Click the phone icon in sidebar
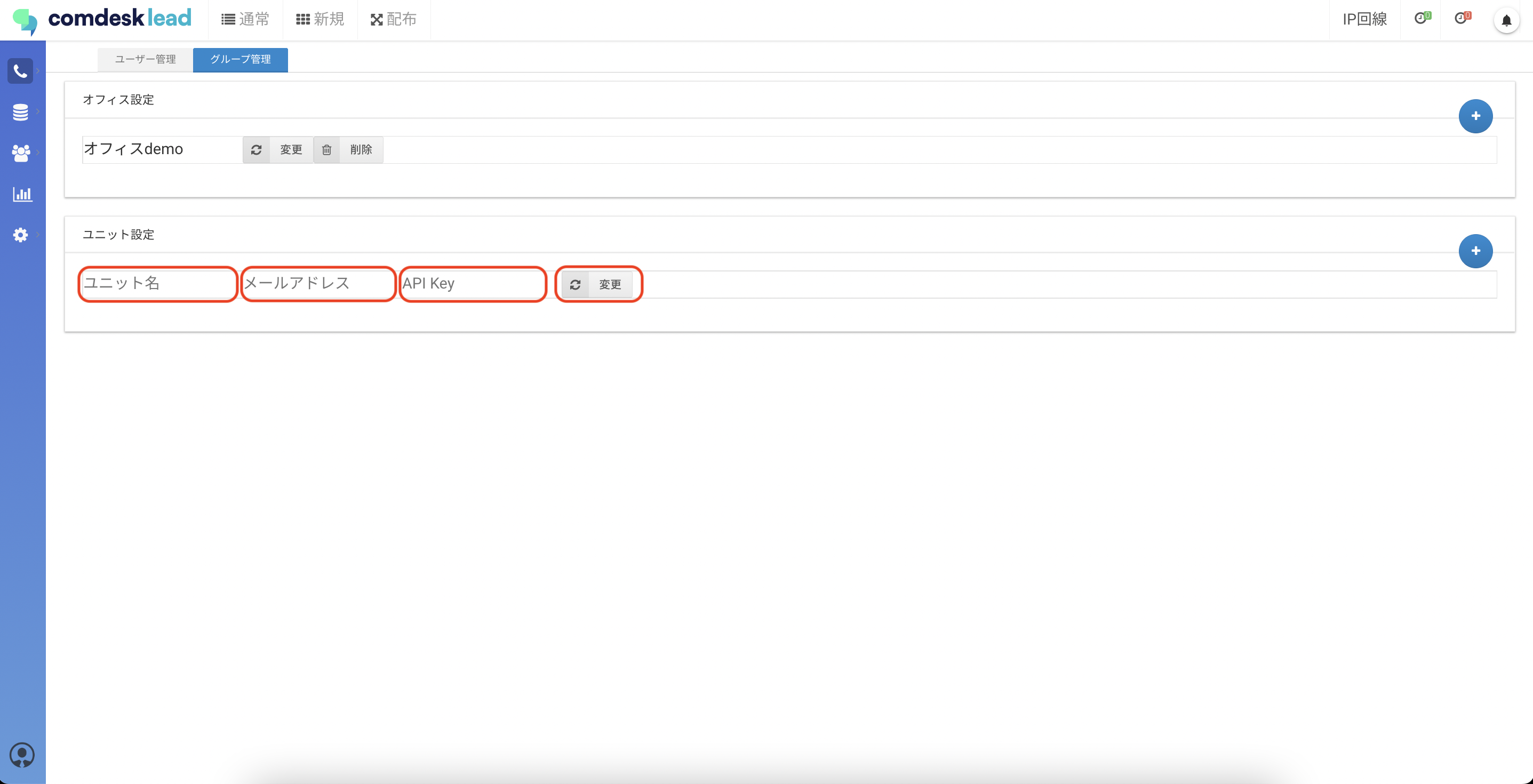The image size is (1533, 784). pos(20,71)
